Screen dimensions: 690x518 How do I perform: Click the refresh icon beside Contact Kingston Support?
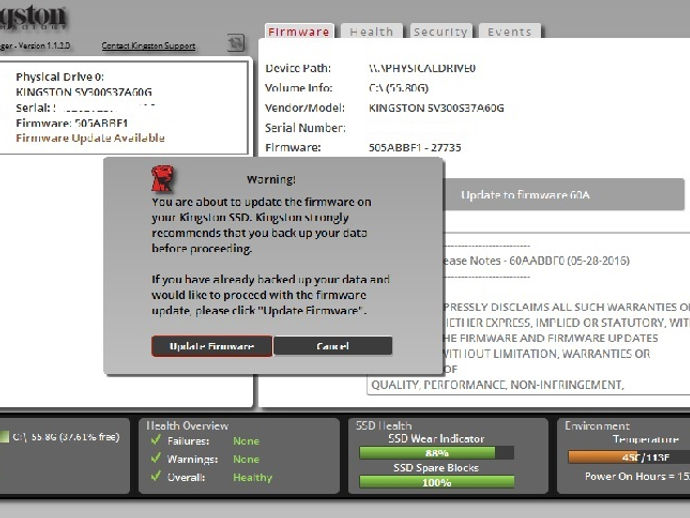point(236,43)
